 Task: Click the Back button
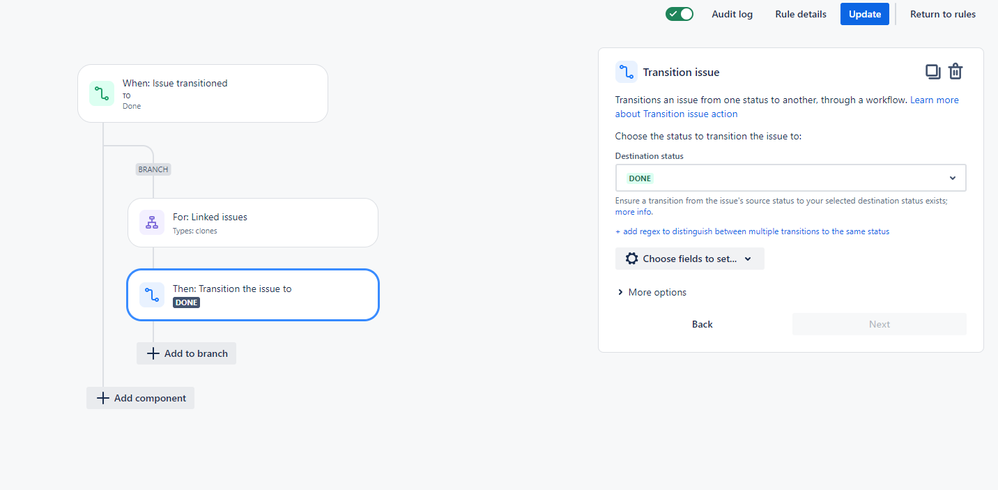coord(702,324)
